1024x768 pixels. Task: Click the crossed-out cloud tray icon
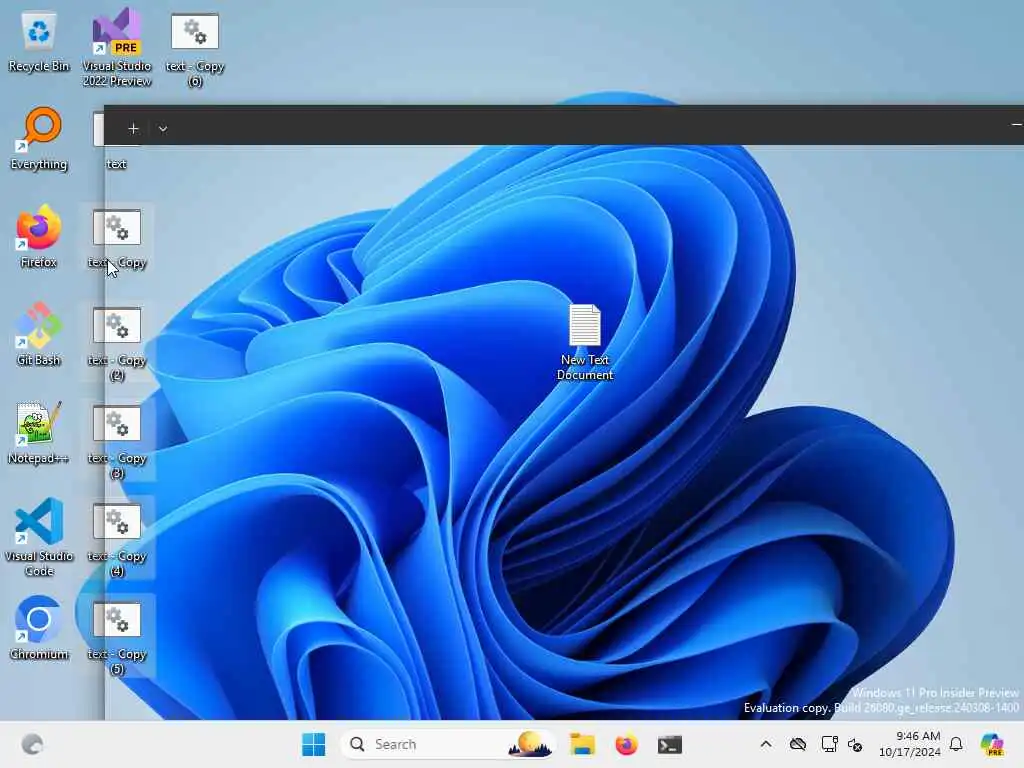(798, 744)
